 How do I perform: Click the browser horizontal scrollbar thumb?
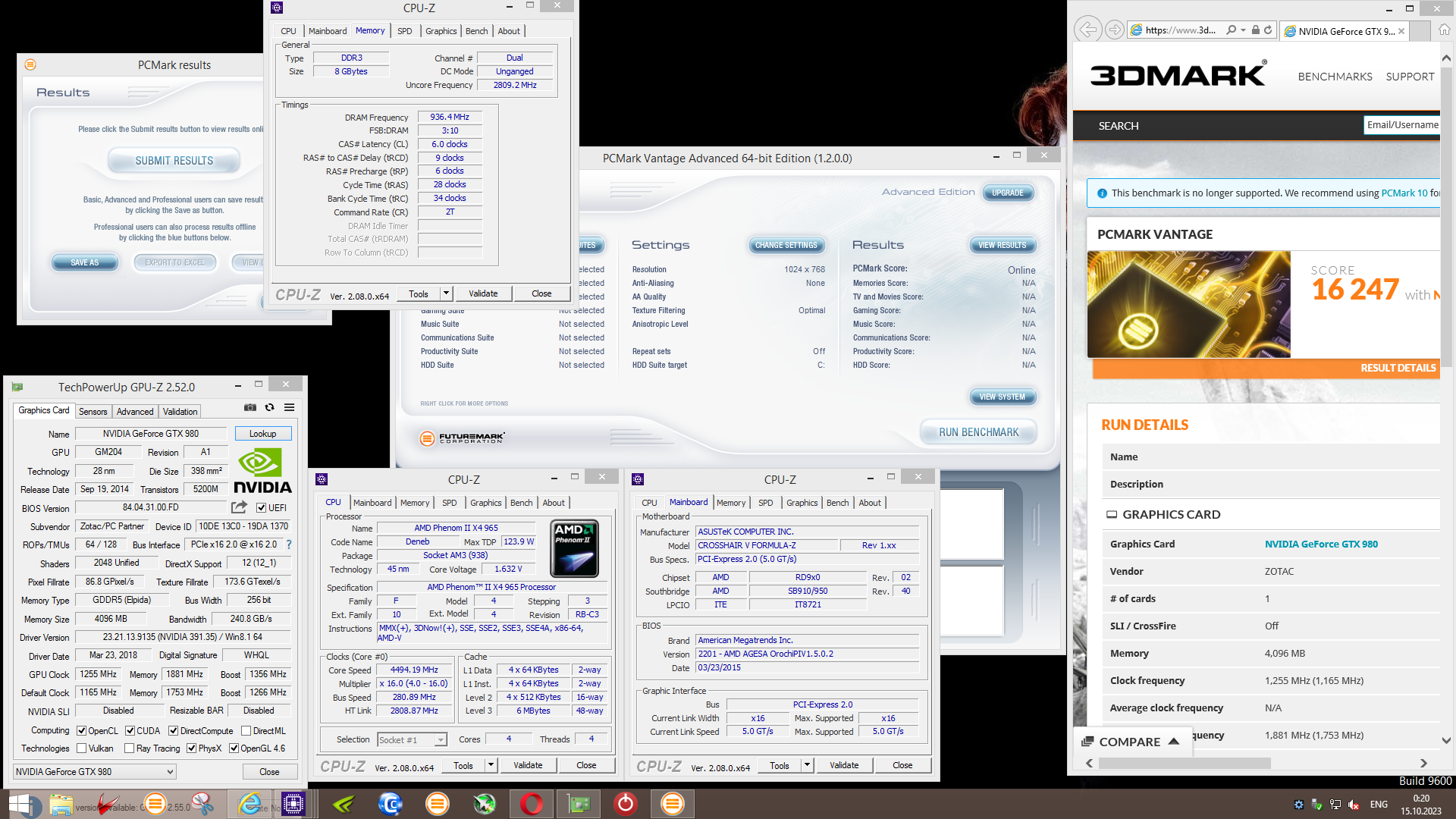[x=1184, y=763]
